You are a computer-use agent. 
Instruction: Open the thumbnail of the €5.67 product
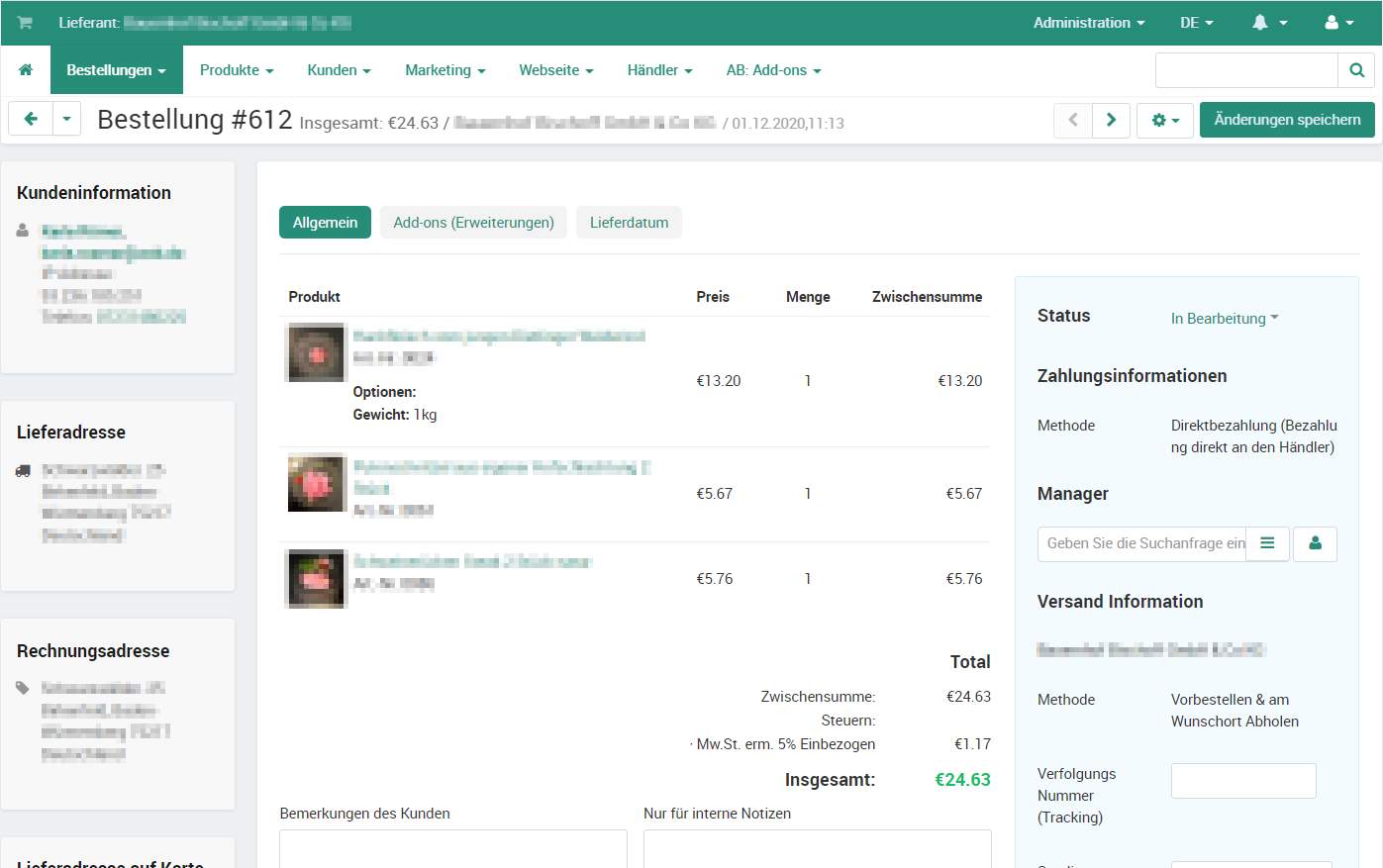(317, 483)
